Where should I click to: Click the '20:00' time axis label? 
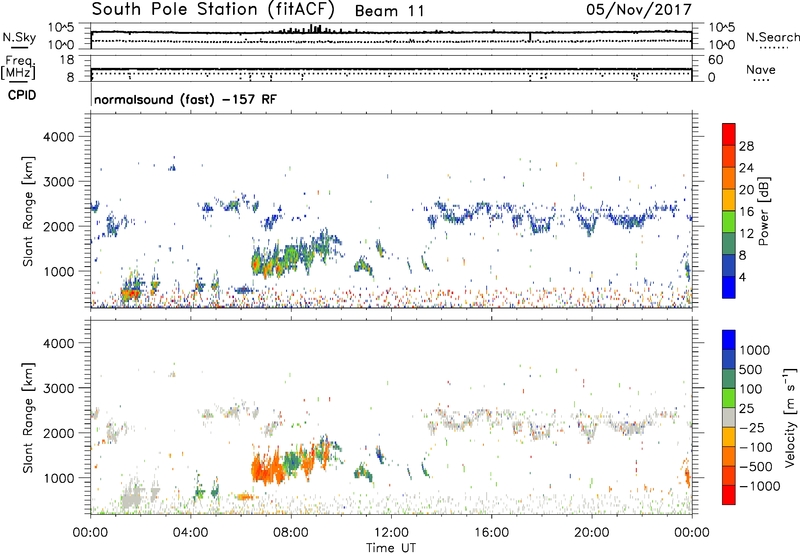(592, 533)
